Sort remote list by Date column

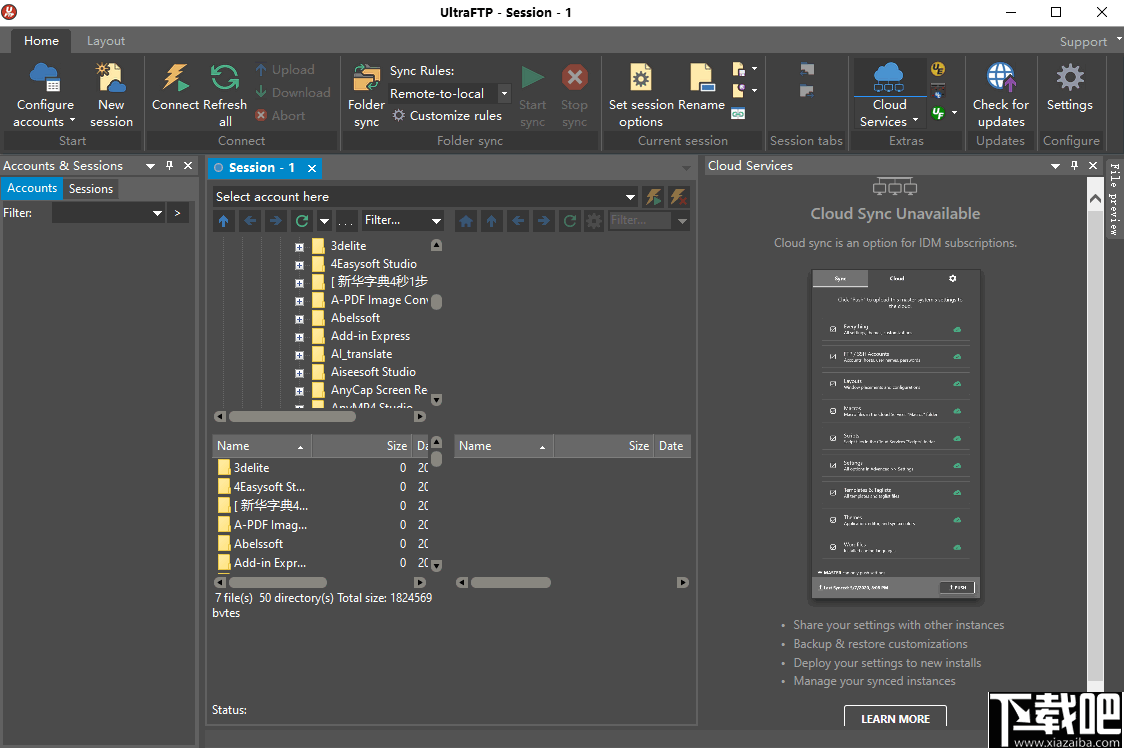coord(672,446)
